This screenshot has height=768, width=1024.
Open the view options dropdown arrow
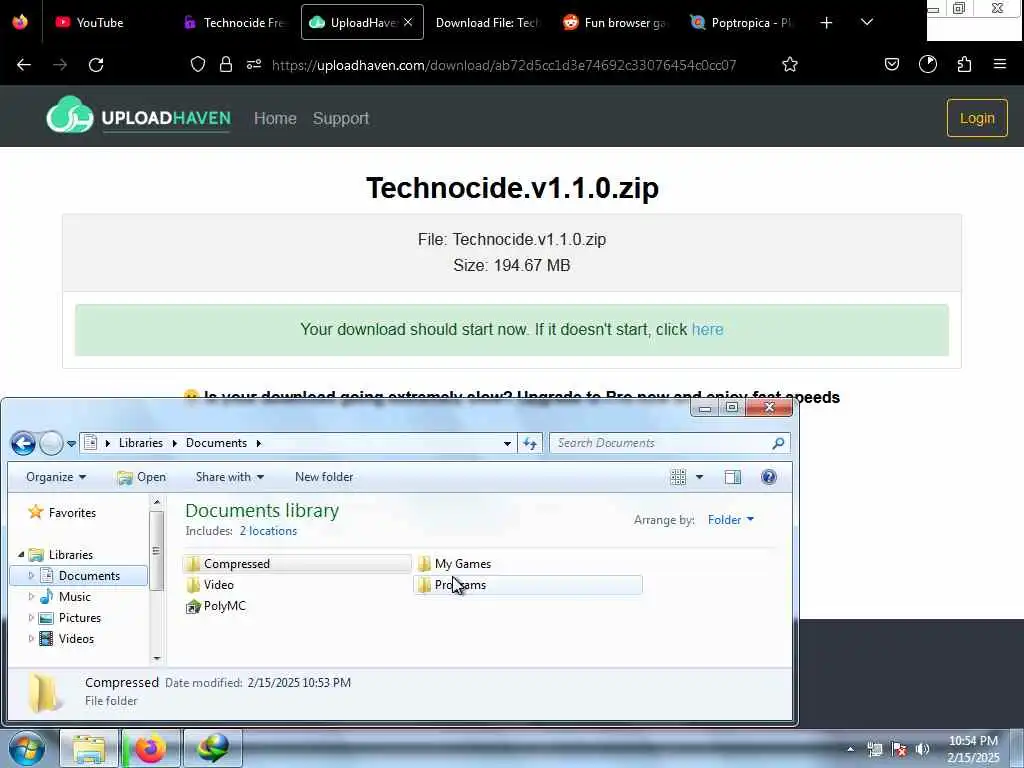pyautogui.click(x=699, y=477)
